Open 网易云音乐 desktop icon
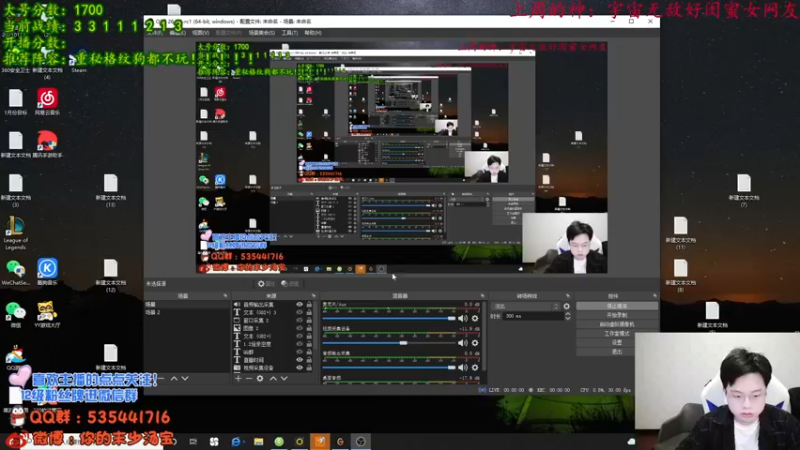 (47, 101)
